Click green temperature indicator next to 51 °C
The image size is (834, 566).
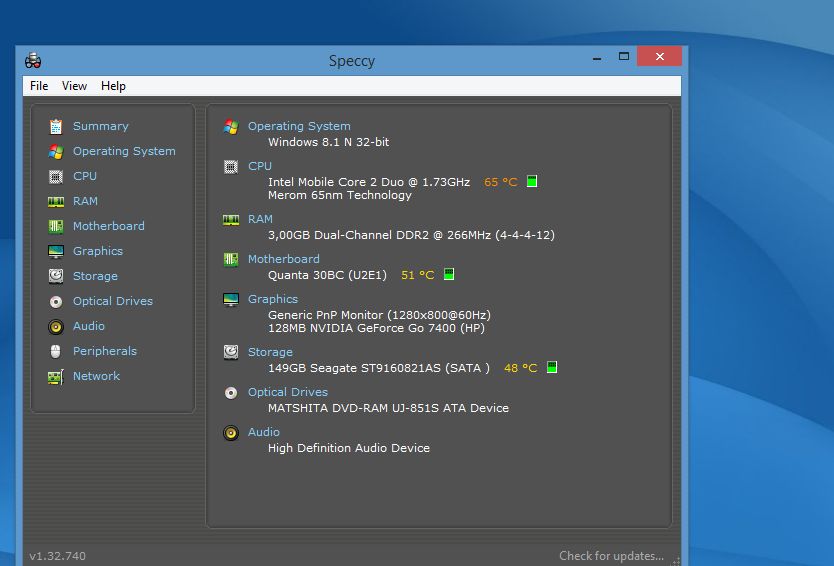(x=449, y=274)
